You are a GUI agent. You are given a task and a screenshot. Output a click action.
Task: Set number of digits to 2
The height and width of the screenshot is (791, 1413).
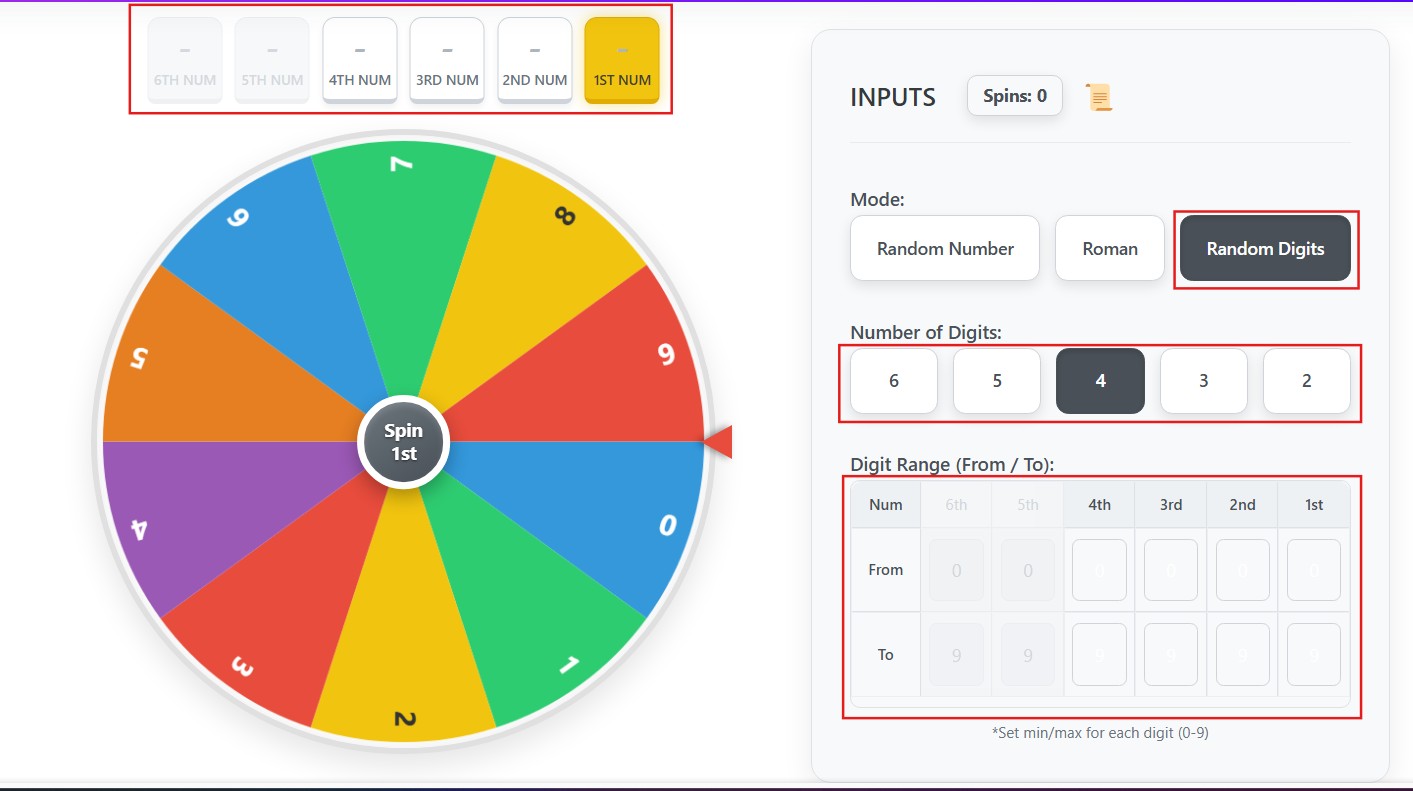point(1307,380)
